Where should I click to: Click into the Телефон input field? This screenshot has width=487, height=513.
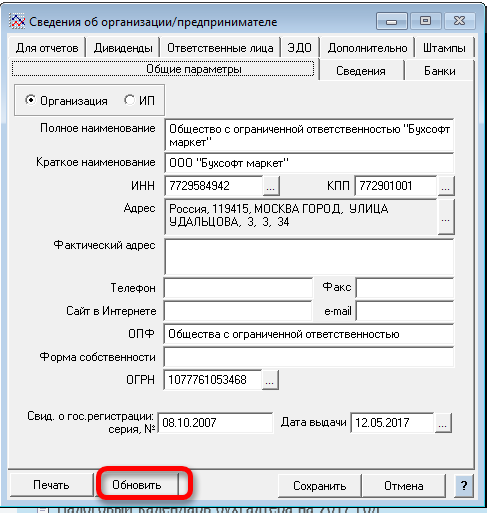click(x=238, y=288)
